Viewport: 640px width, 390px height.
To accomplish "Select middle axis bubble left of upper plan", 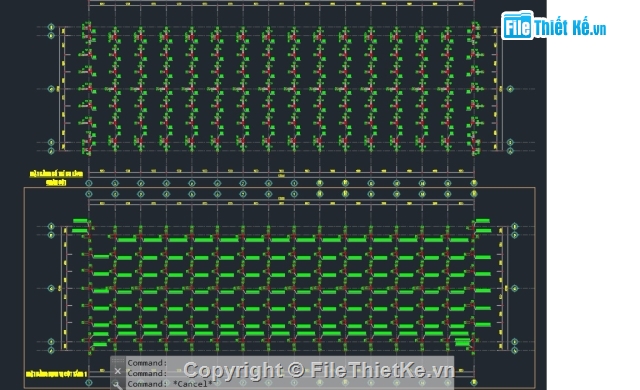I will pyautogui.click(x=51, y=89).
